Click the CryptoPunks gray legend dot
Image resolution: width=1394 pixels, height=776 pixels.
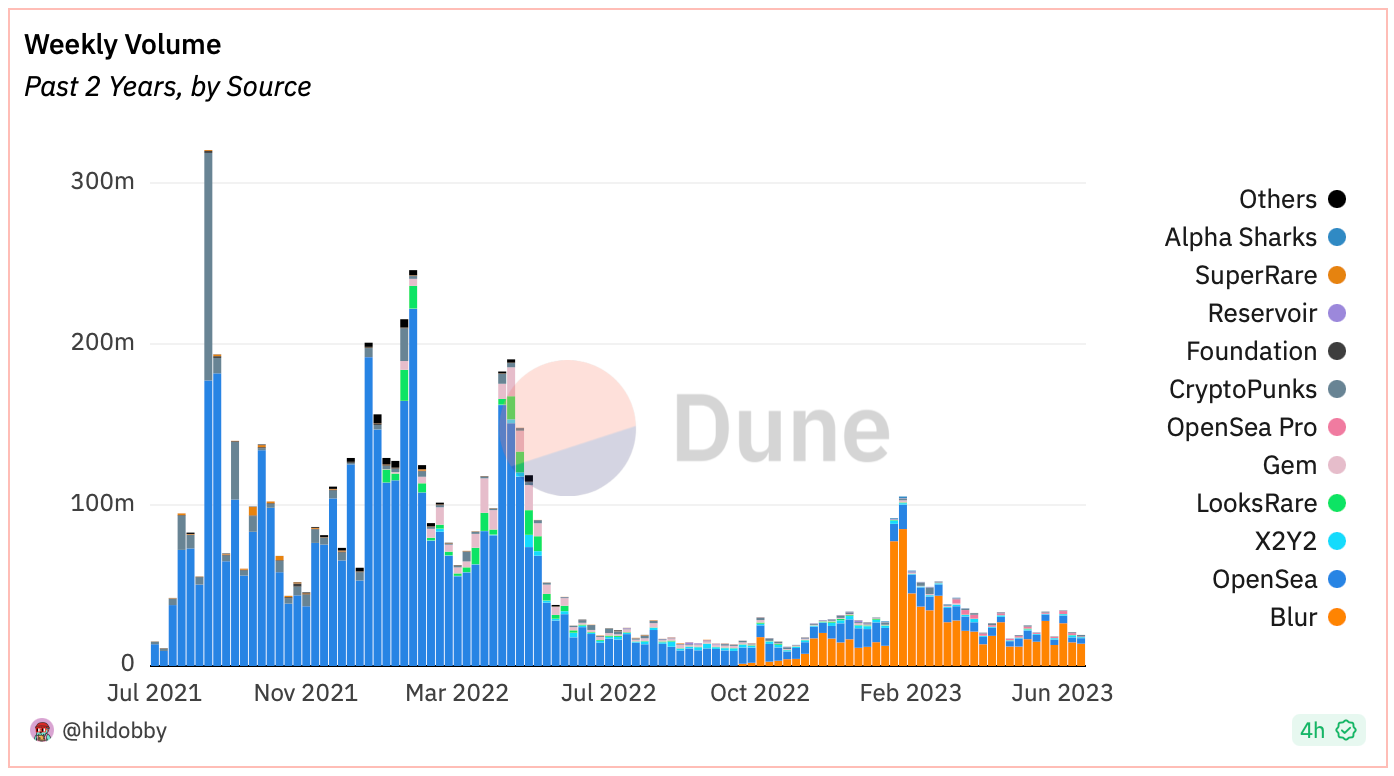click(1336, 389)
